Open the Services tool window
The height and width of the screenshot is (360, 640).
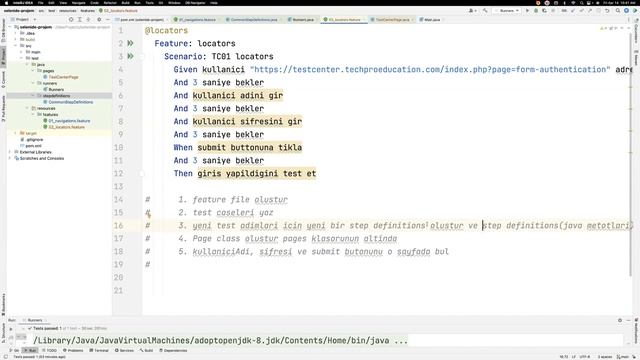[x=124, y=351]
